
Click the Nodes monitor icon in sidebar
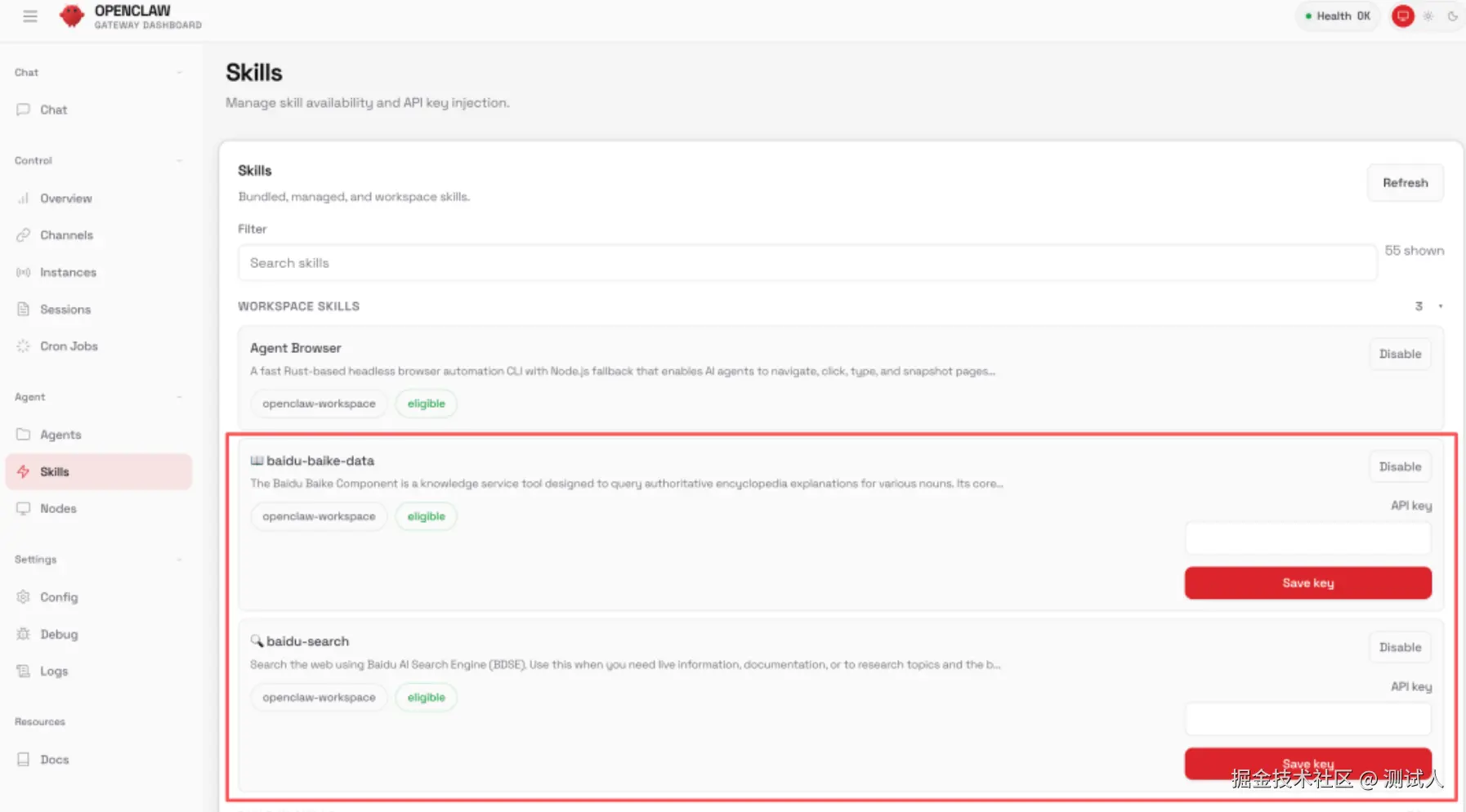pyautogui.click(x=23, y=508)
